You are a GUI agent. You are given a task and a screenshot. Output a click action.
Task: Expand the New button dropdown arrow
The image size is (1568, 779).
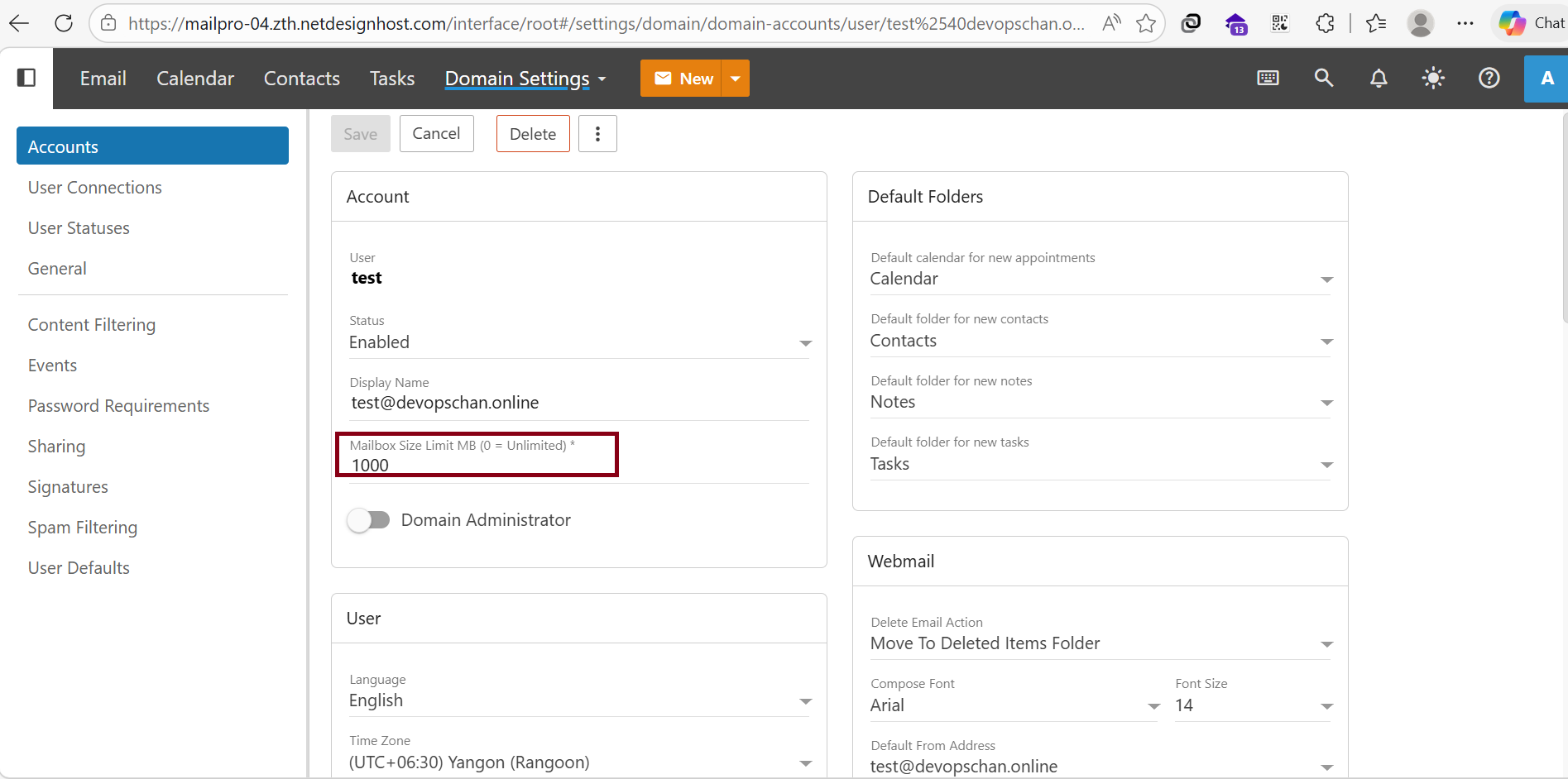(x=736, y=79)
